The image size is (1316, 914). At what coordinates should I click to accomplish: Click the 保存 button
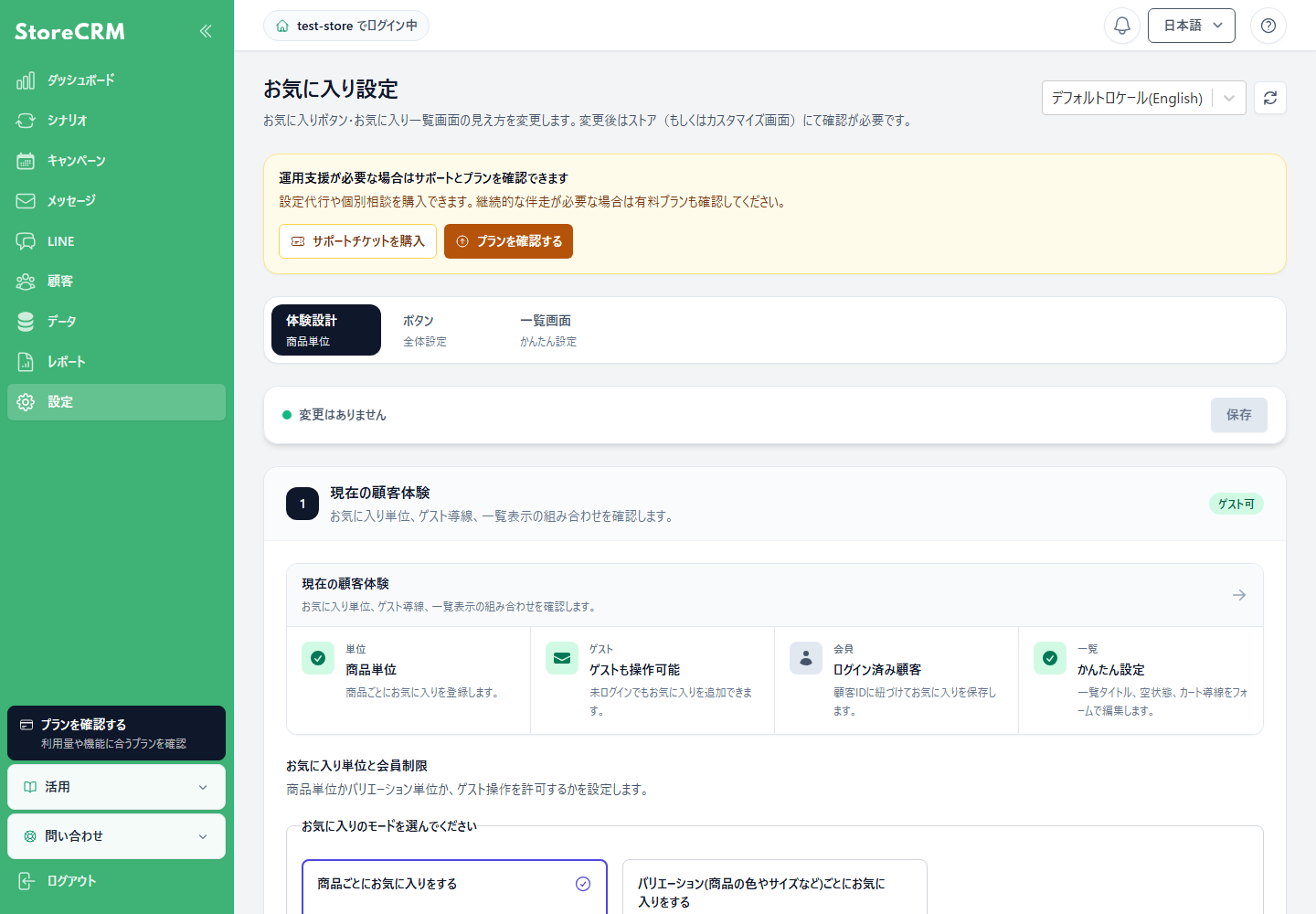(x=1239, y=415)
